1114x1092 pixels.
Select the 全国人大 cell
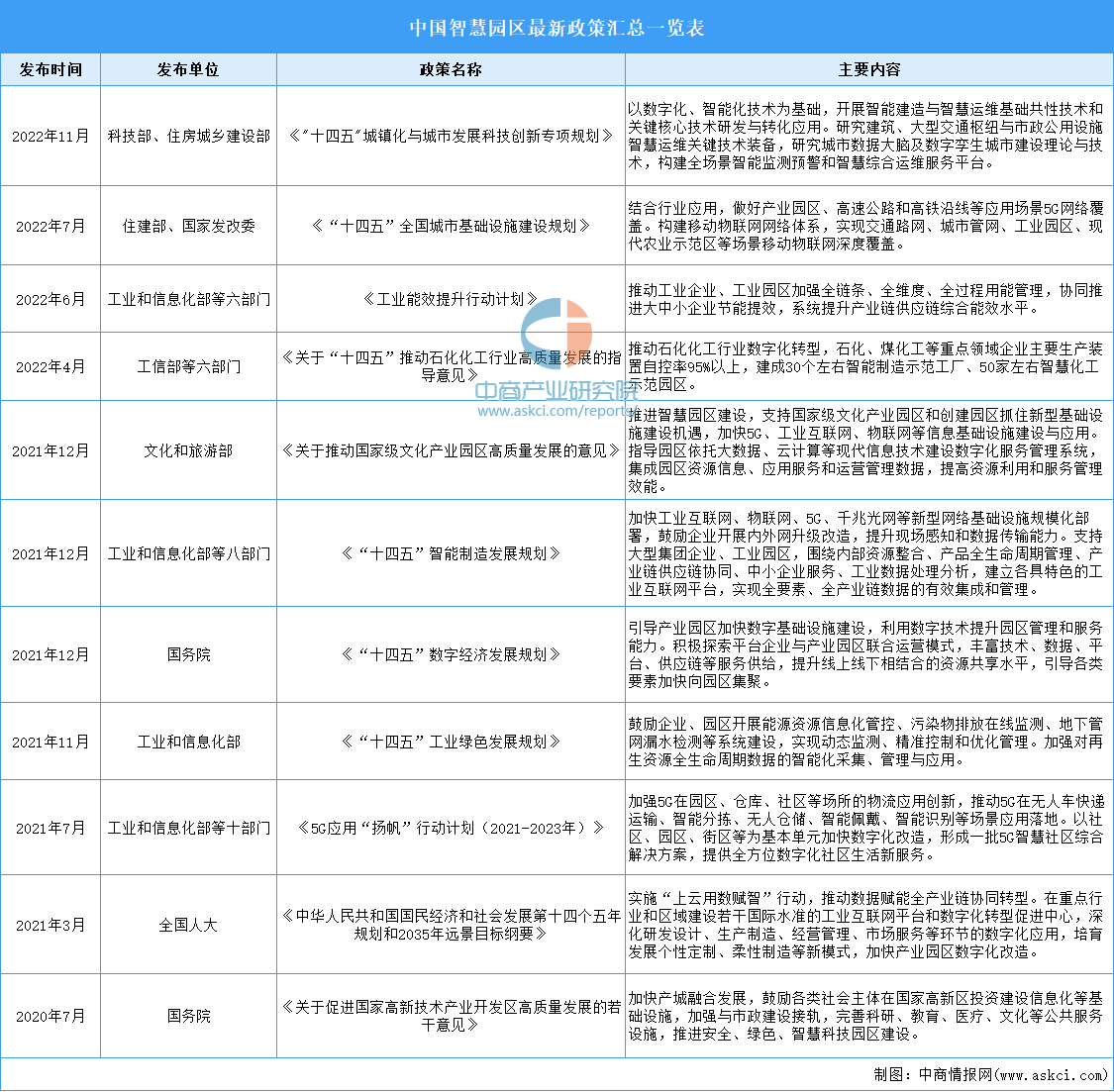pyautogui.click(x=188, y=925)
